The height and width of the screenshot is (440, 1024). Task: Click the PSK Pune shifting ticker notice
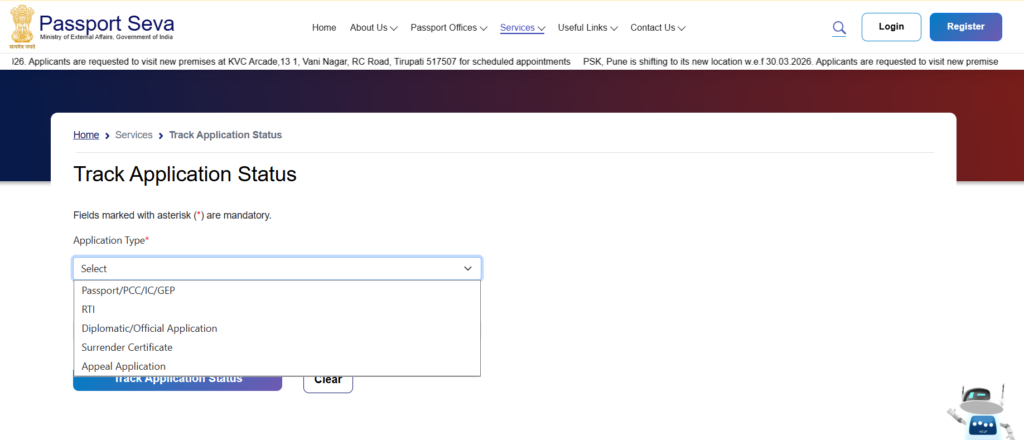pos(790,62)
